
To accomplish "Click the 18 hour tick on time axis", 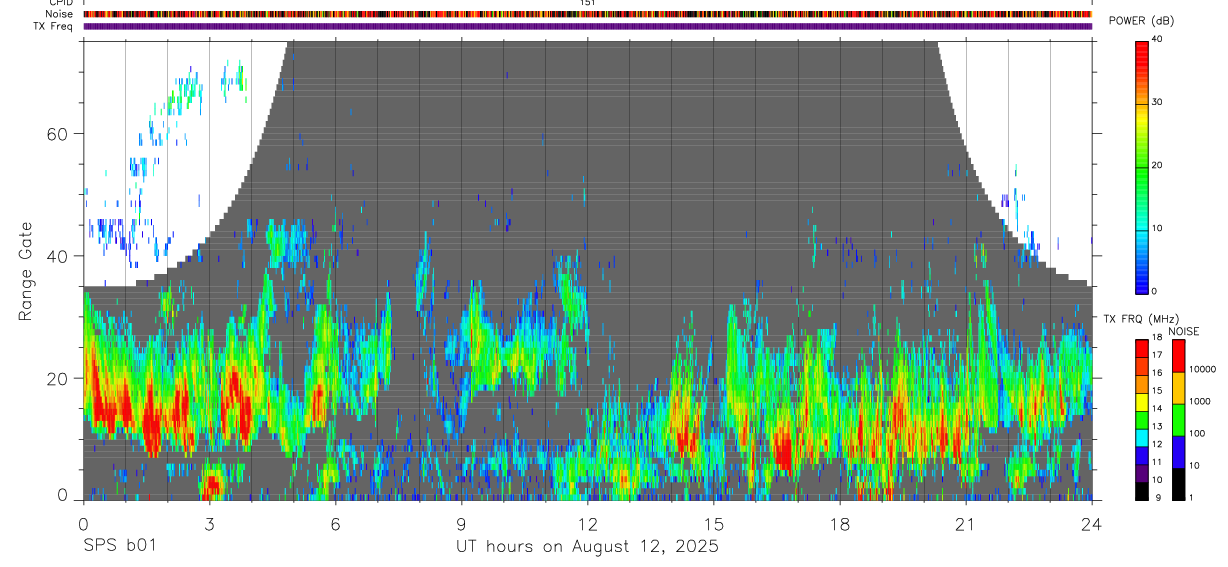I will pyautogui.click(x=840, y=524).
